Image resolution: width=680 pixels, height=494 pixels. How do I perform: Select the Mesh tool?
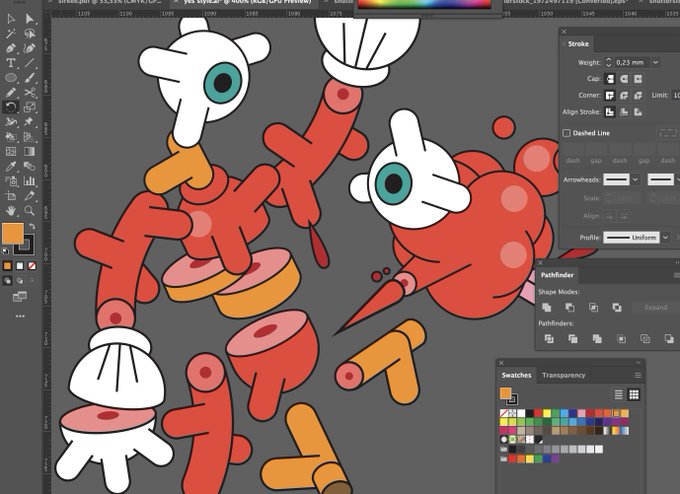(x=11, y=151)
